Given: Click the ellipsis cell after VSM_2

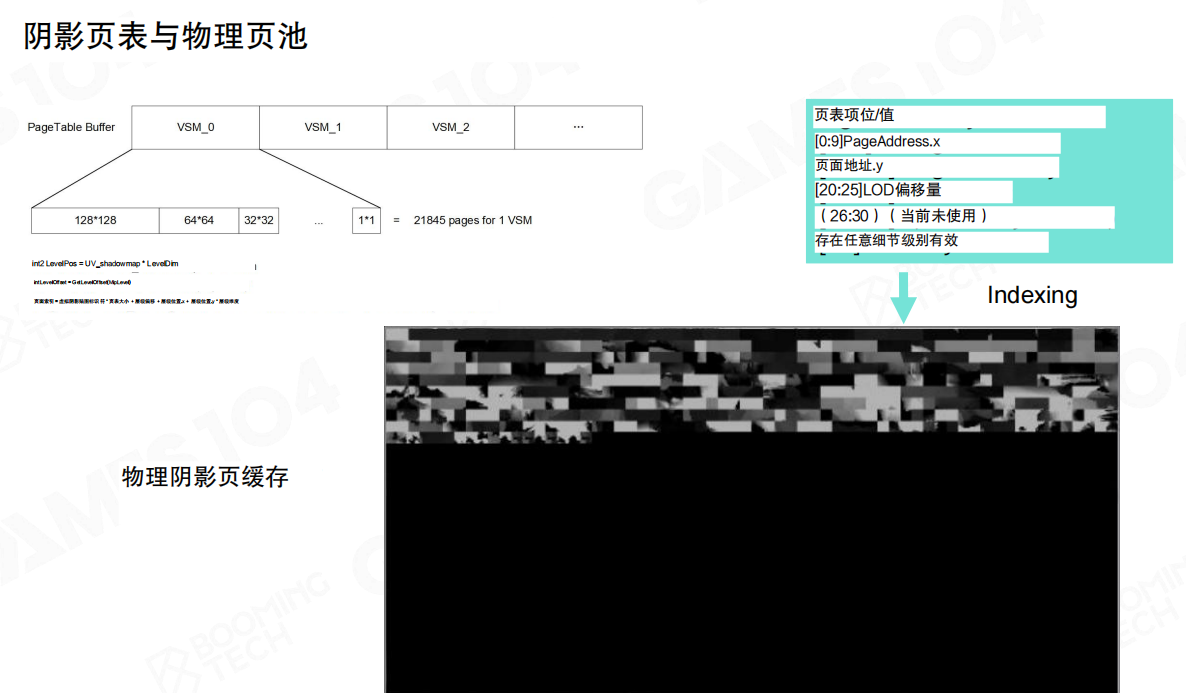Looking at the screenshot, I should [x=578, y=128].
